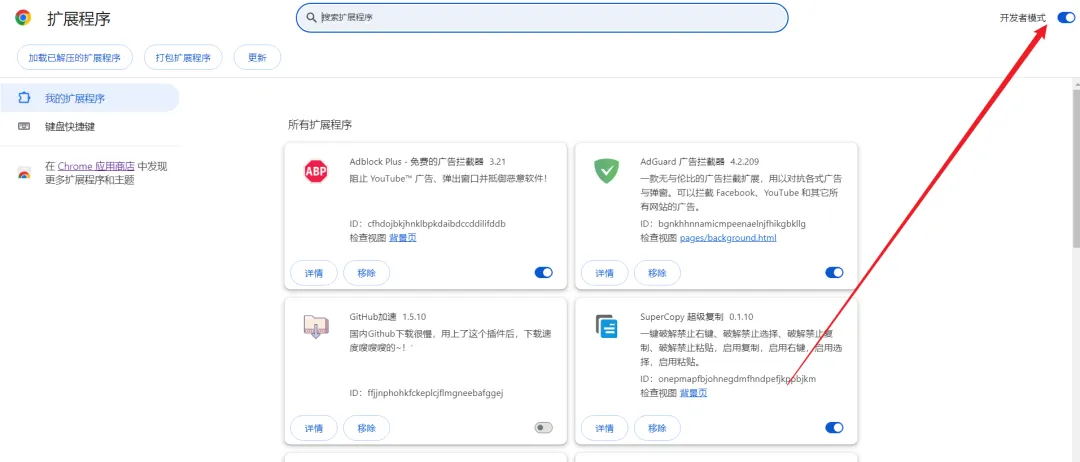Open 键盘快捷键 in the sidebar
The image size is (1080, 462).
pyautogui.click(x=90, y=127)
